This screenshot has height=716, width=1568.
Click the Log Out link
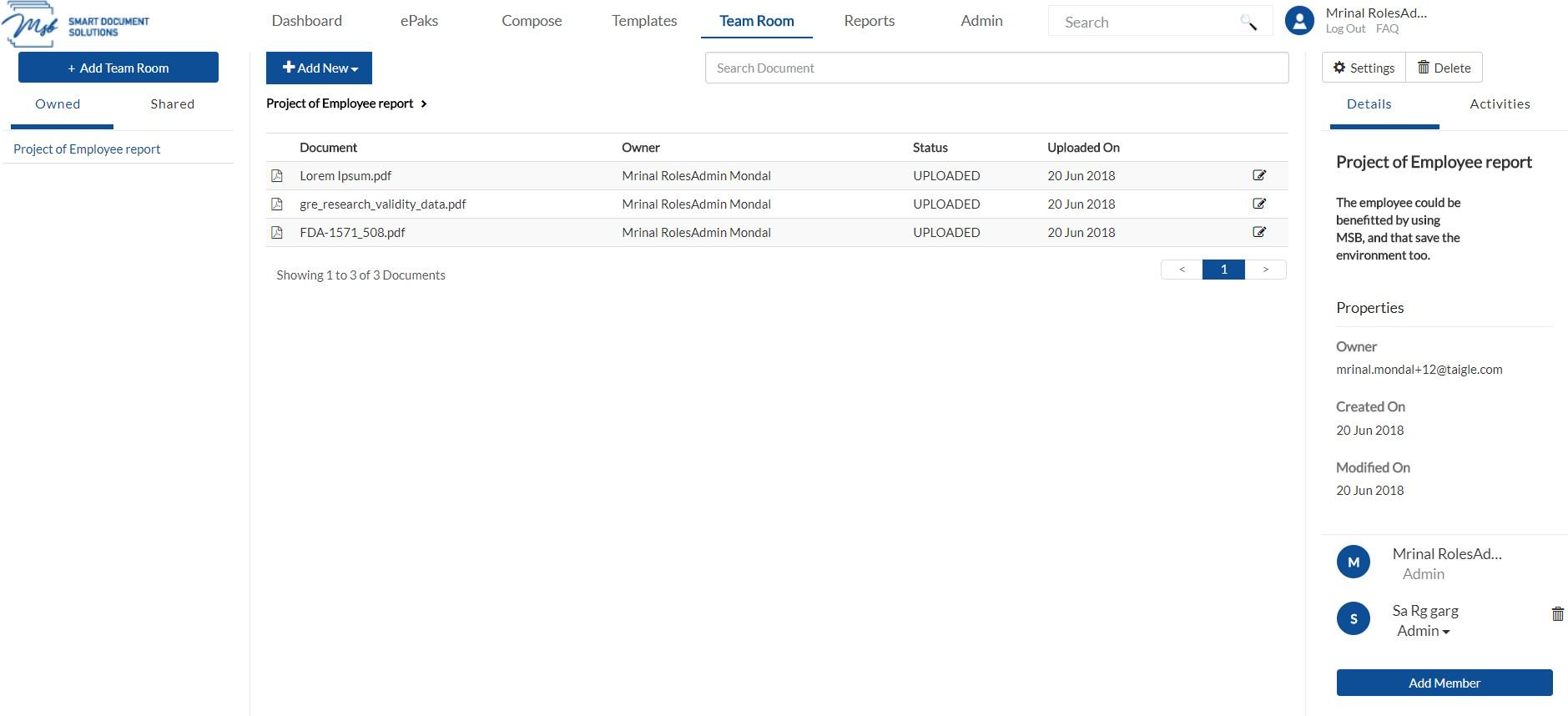1345,28
